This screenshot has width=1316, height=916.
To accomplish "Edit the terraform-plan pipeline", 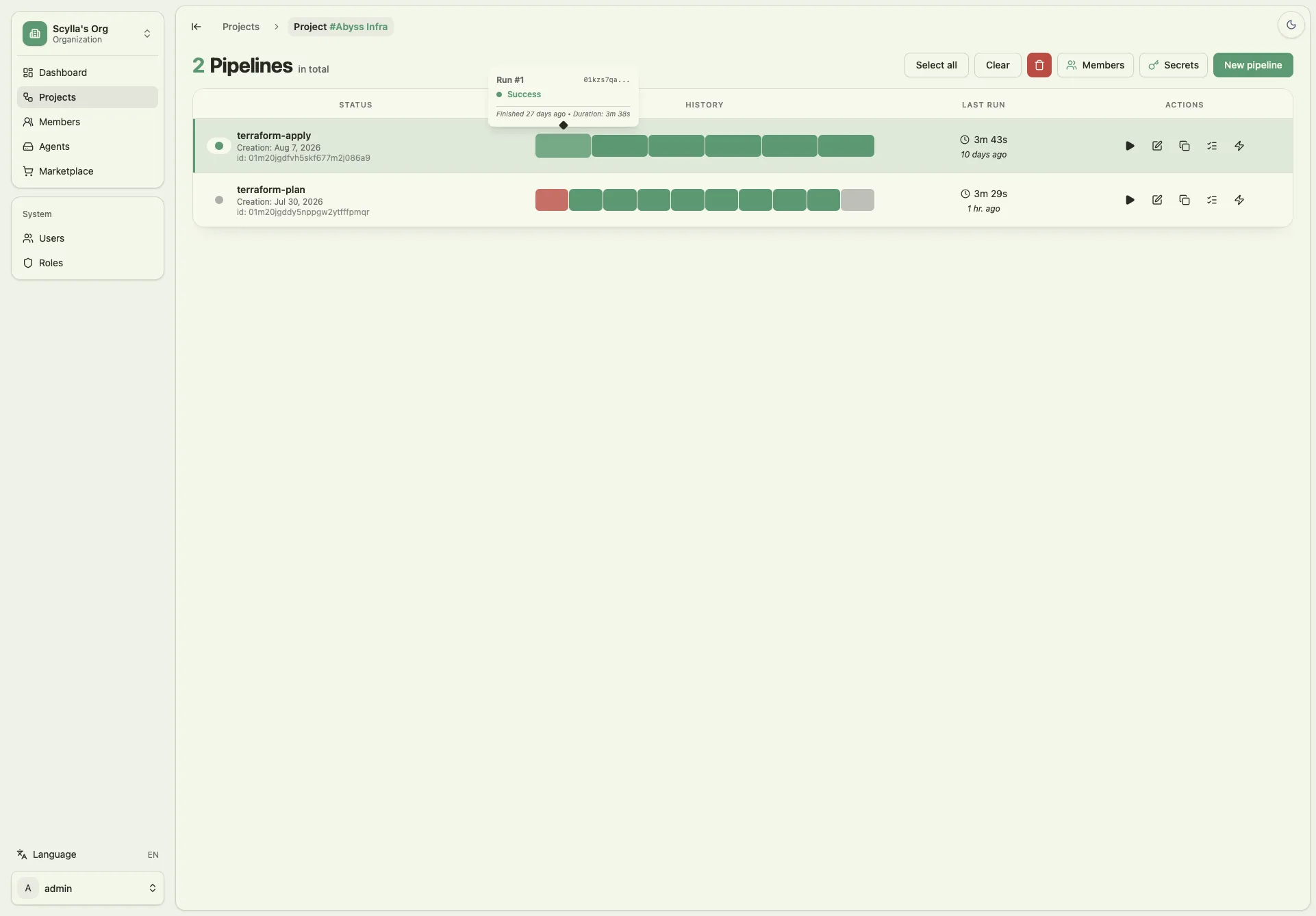I will tap(1157, 200).
